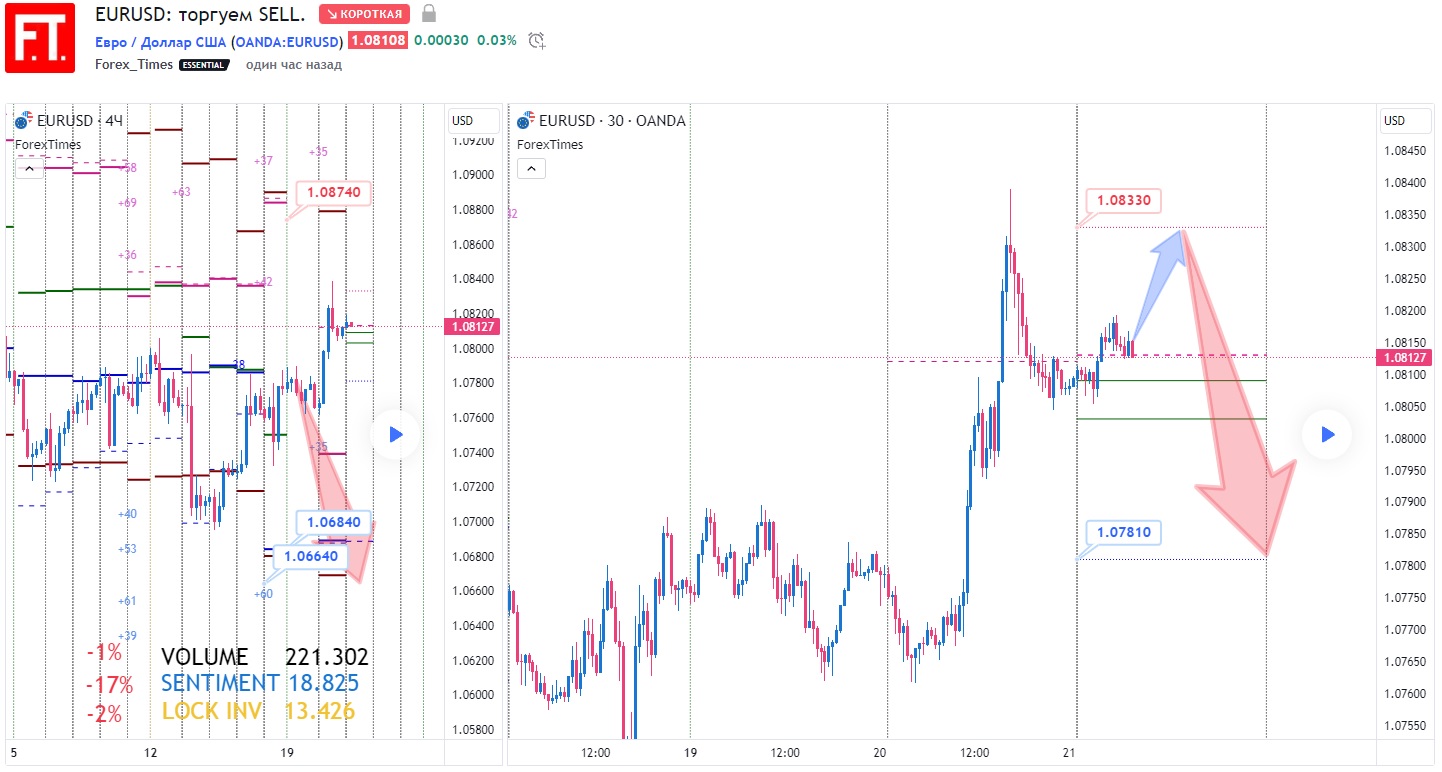The image size is (1442, 772).
Task: Click the 0.00030 price change value
Action: tap(442, 41)
